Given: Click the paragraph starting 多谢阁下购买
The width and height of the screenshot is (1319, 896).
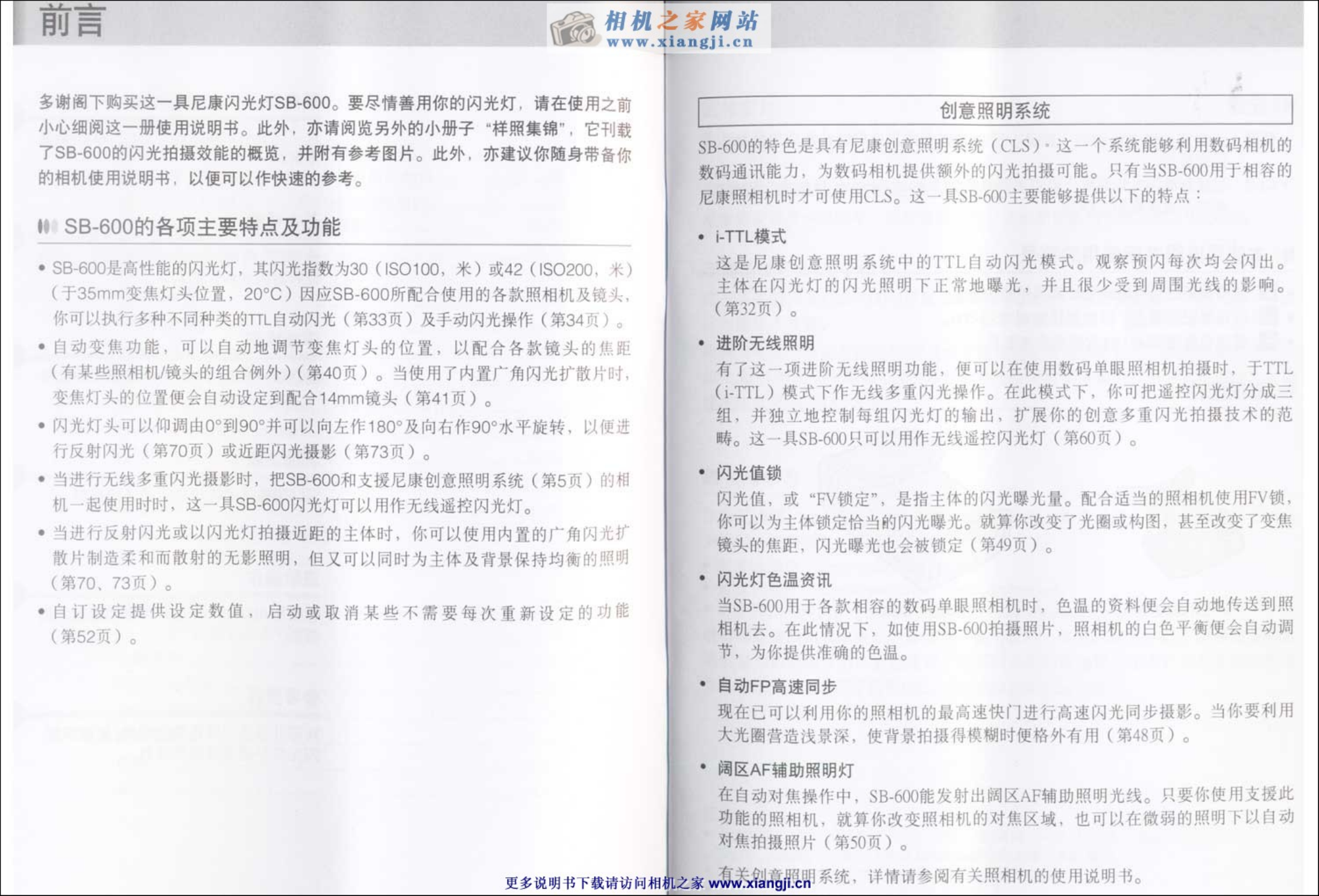Looking at the screenshot, I should click(x=335, y=141).
